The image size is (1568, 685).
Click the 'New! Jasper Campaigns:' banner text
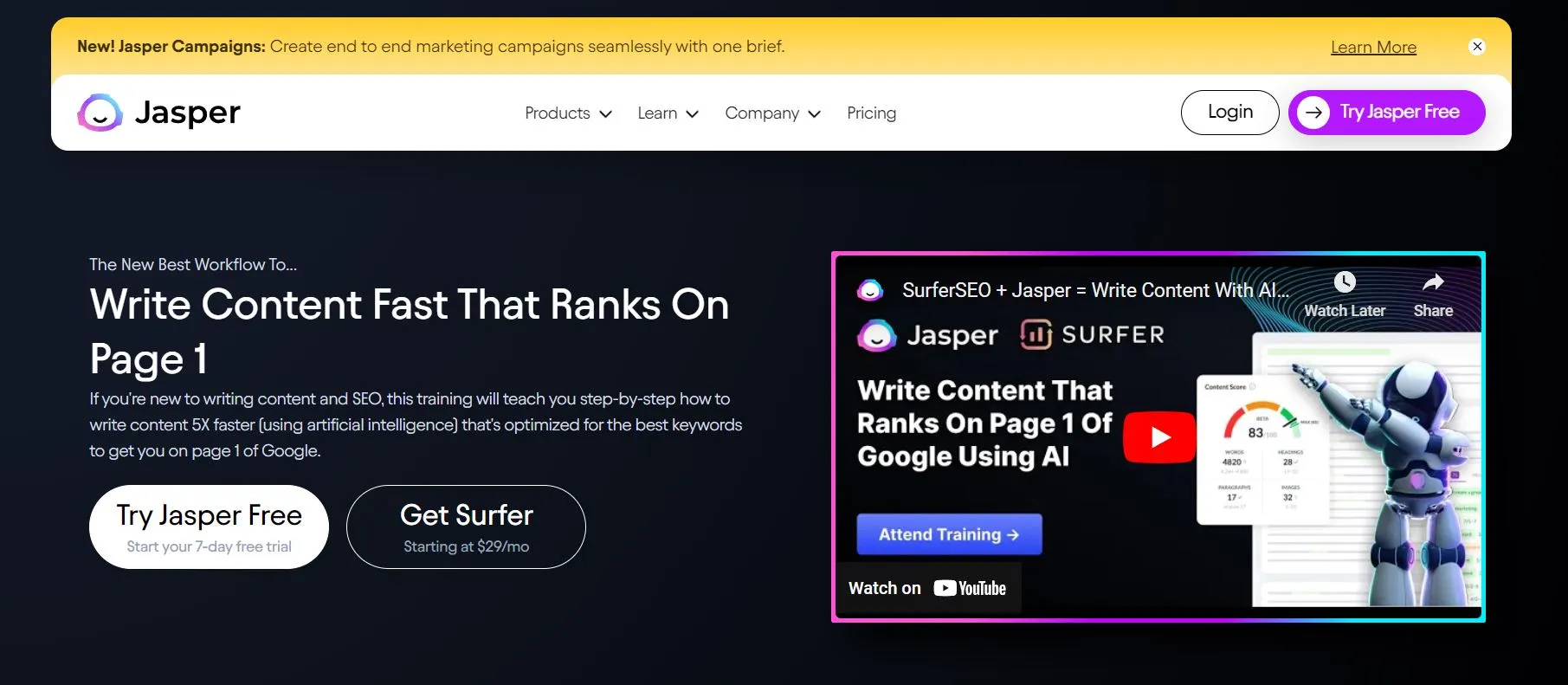pos(171,47)
